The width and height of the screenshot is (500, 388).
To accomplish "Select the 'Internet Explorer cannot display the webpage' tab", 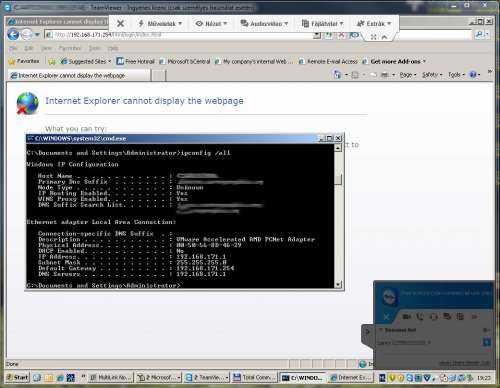I will (79, 76).
